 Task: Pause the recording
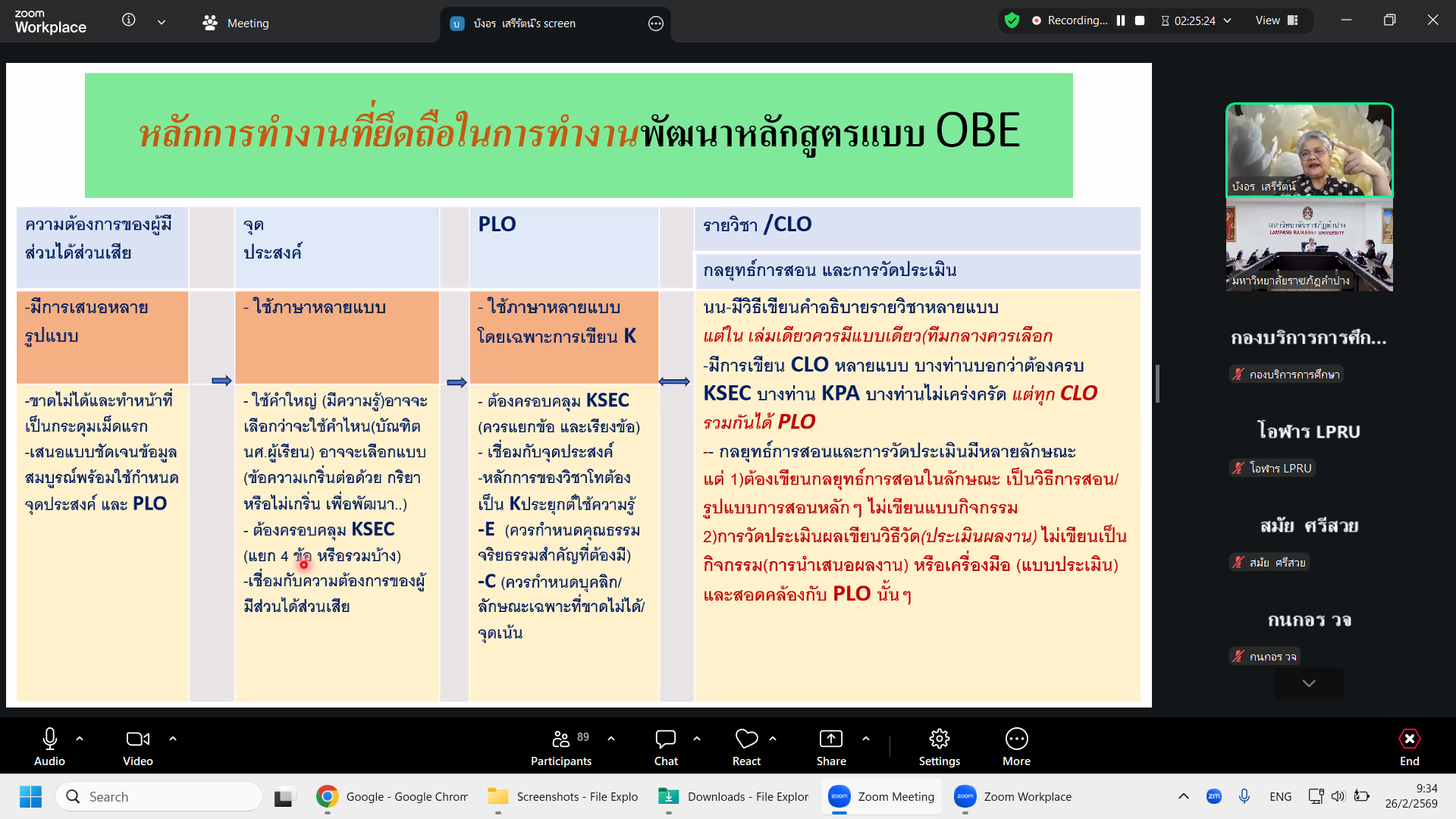tap(1121, 20)
